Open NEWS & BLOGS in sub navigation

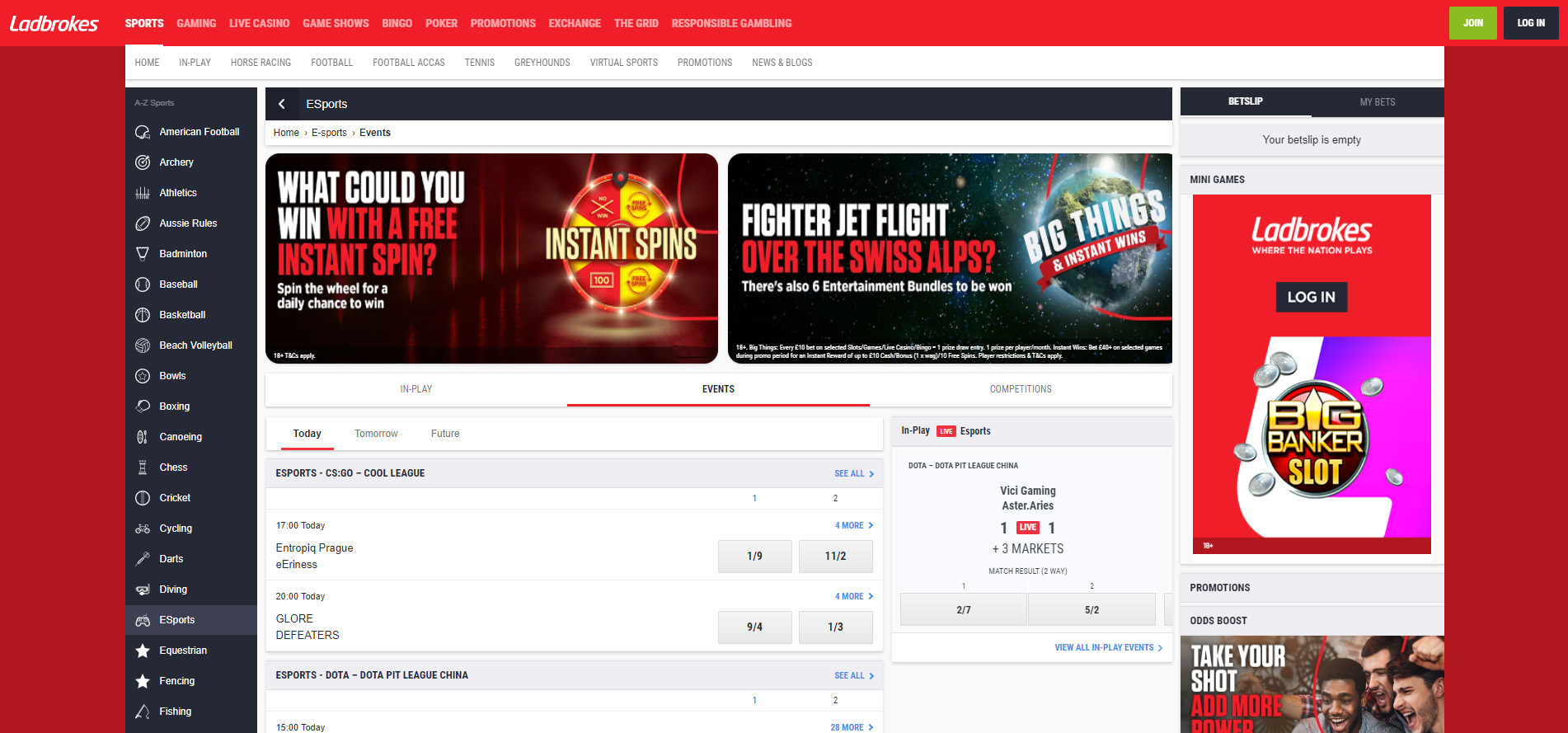(x=782, y=63)
